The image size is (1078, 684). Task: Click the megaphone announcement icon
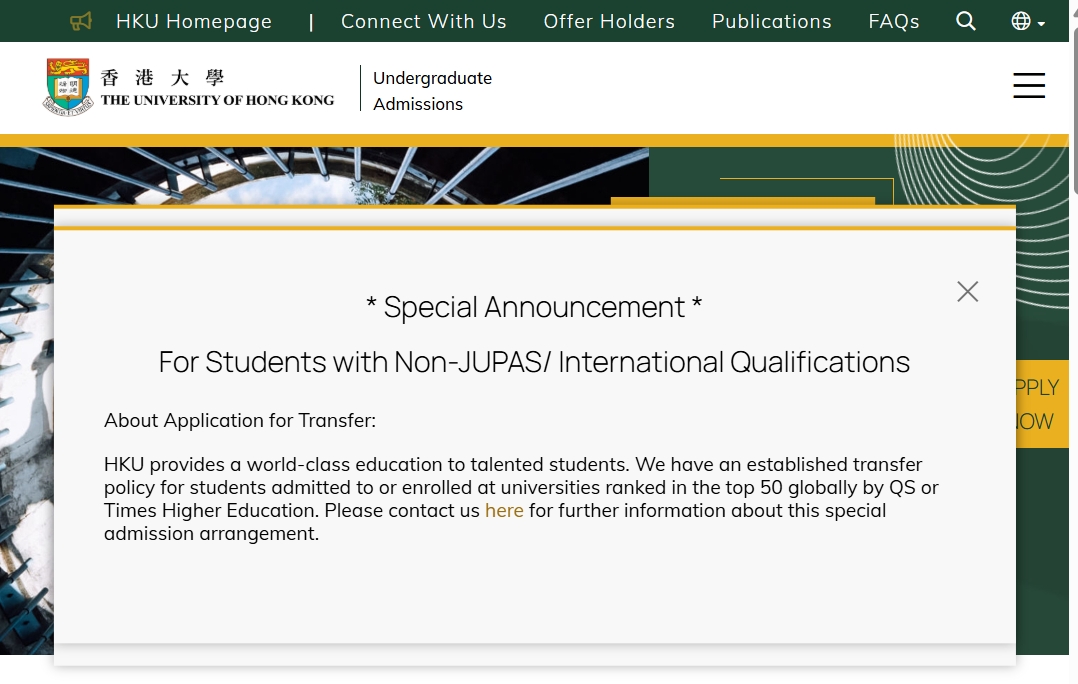[x=81, y=21]
